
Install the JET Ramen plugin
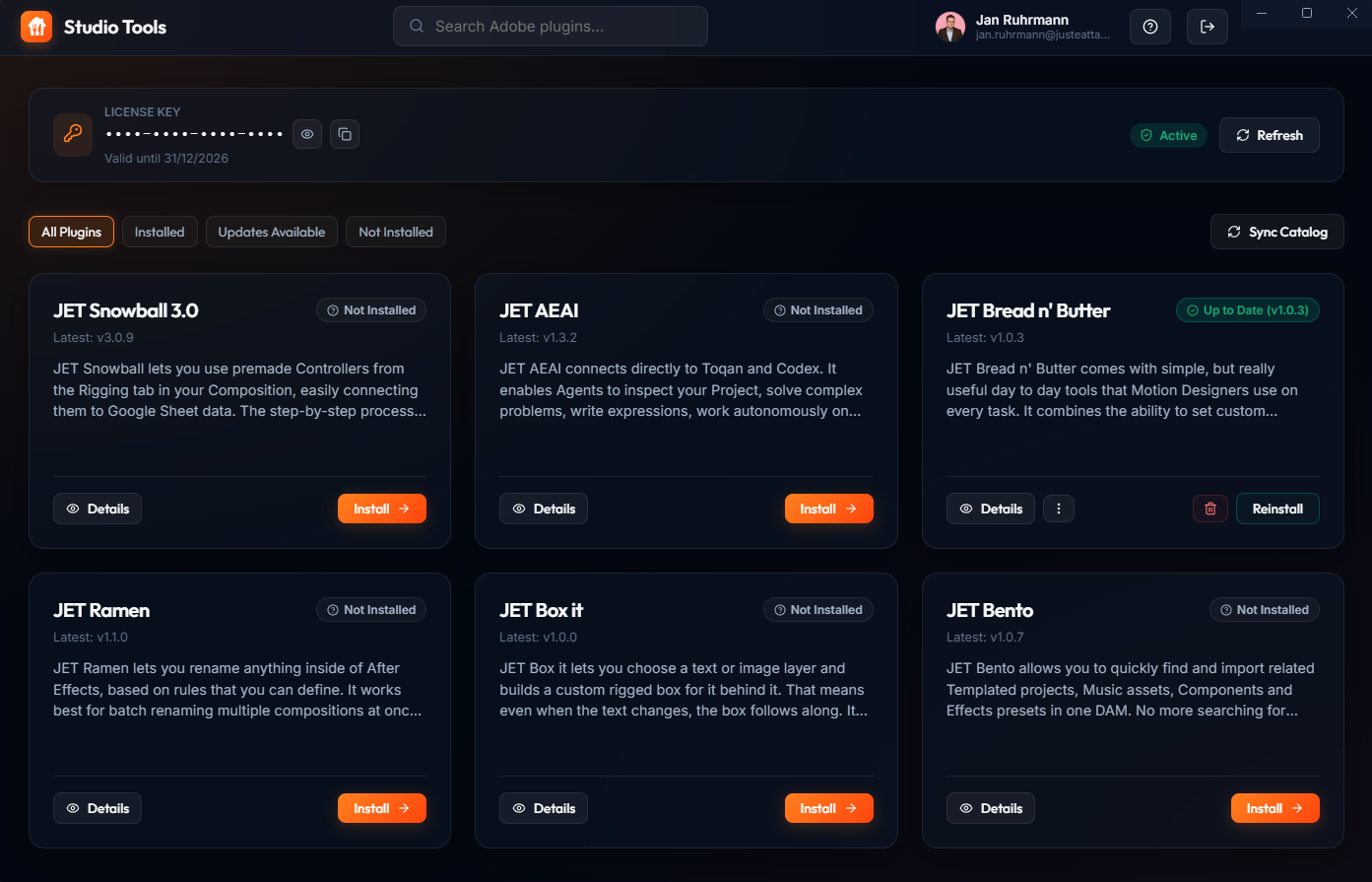click(382, 808)
